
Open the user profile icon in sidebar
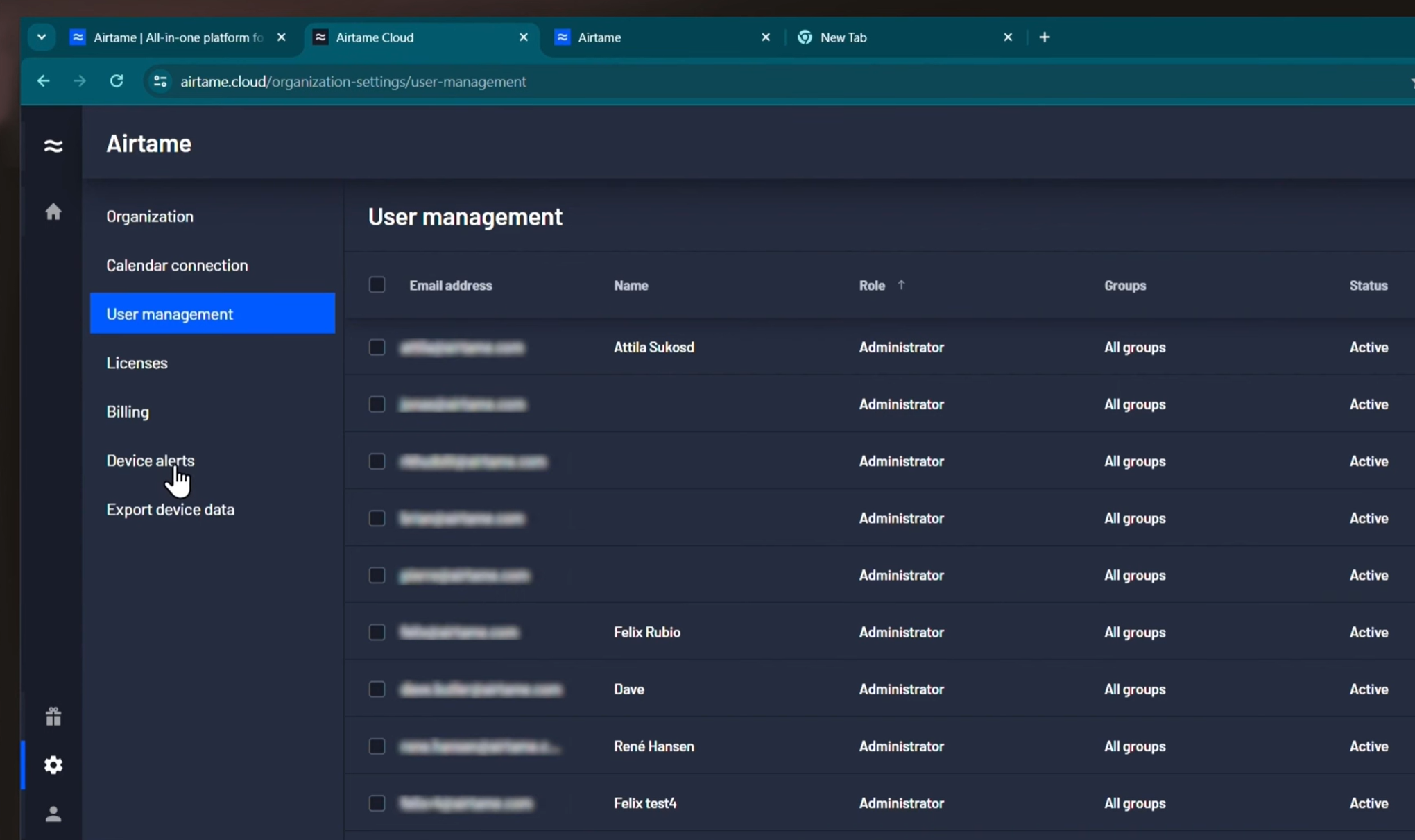click(x=53, y=814)
